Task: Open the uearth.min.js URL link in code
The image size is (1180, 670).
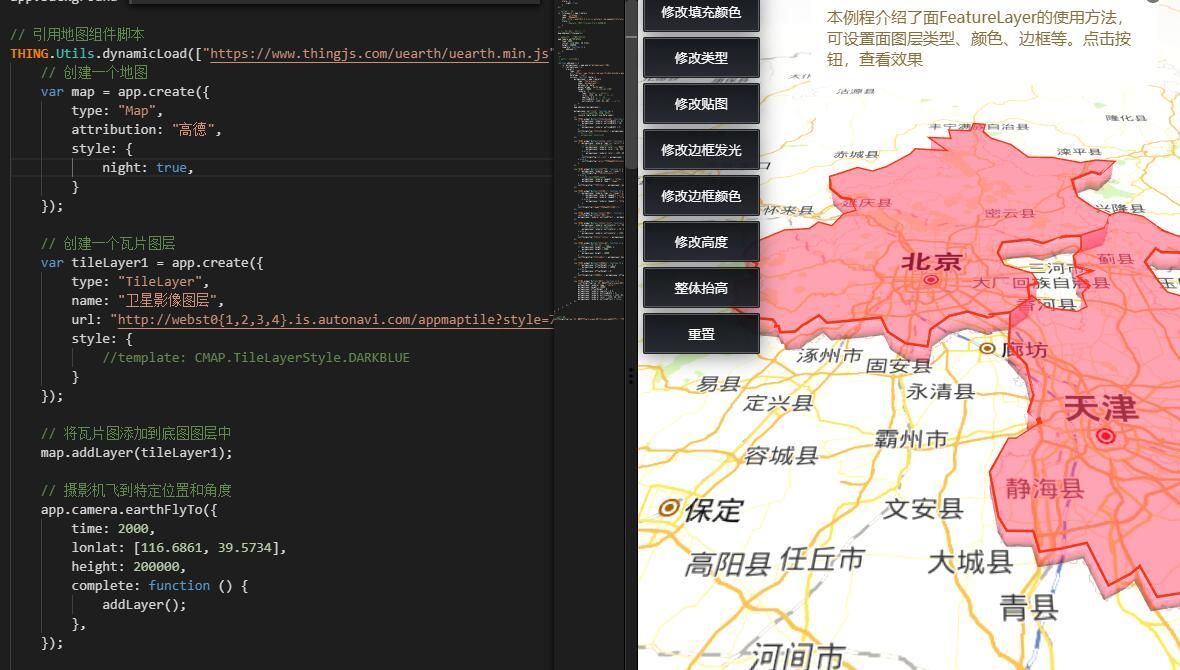Action: (379, 53)
